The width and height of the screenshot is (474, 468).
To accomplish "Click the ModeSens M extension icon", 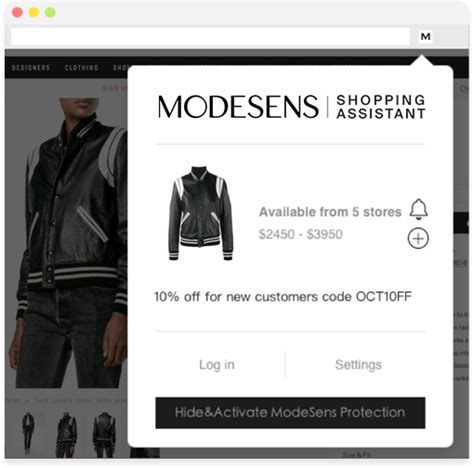I will coord(425,36).
